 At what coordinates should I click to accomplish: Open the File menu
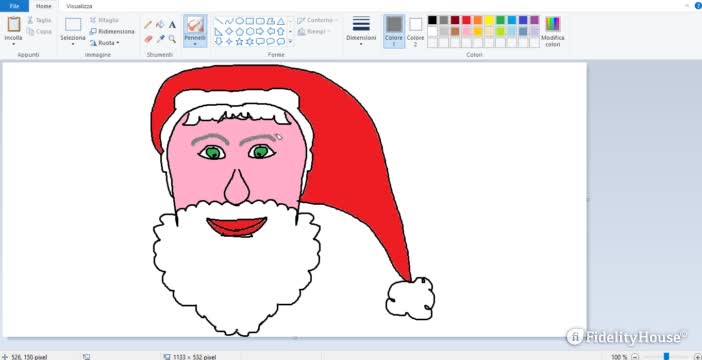[x=14, y=6]
